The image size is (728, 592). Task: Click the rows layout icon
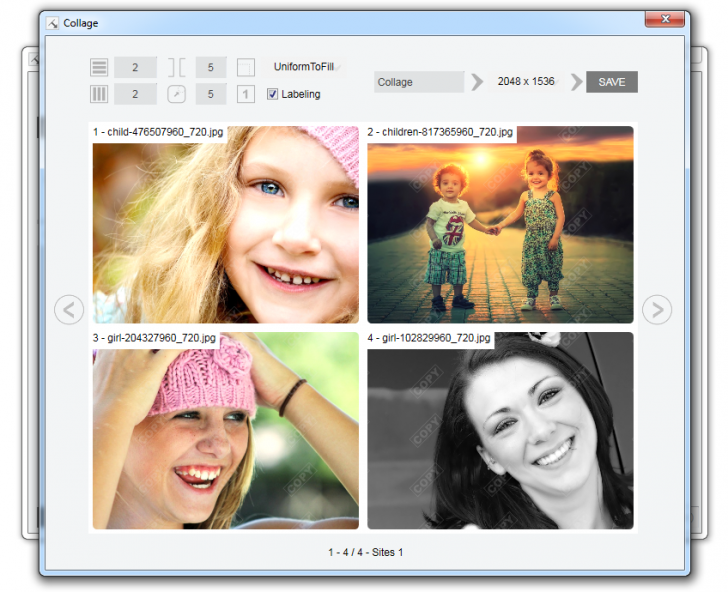[x=99, y=67]
